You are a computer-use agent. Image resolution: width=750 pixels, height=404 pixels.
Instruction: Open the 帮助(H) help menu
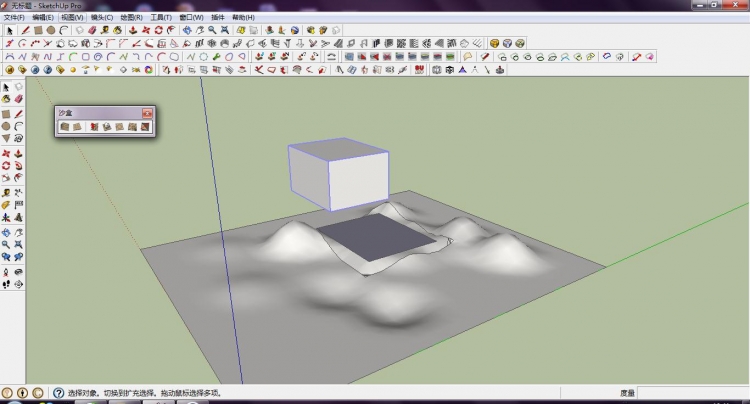tap(243, 17)
